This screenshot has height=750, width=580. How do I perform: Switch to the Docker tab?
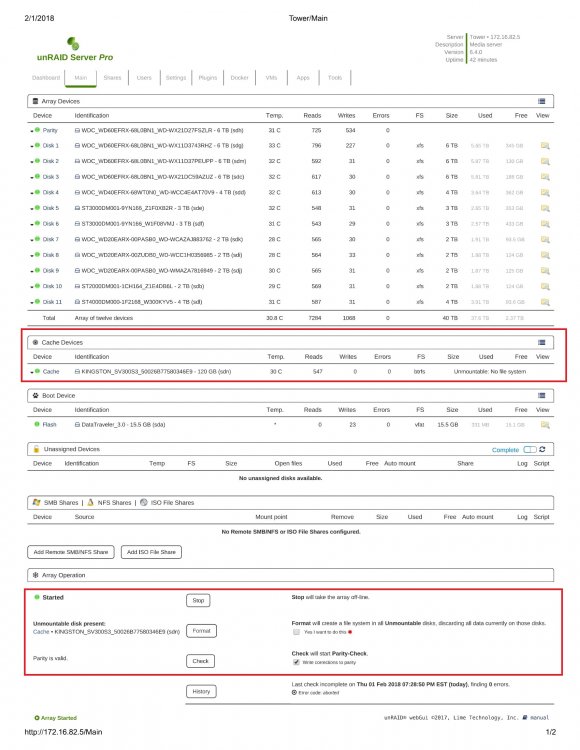coord(240,77)
